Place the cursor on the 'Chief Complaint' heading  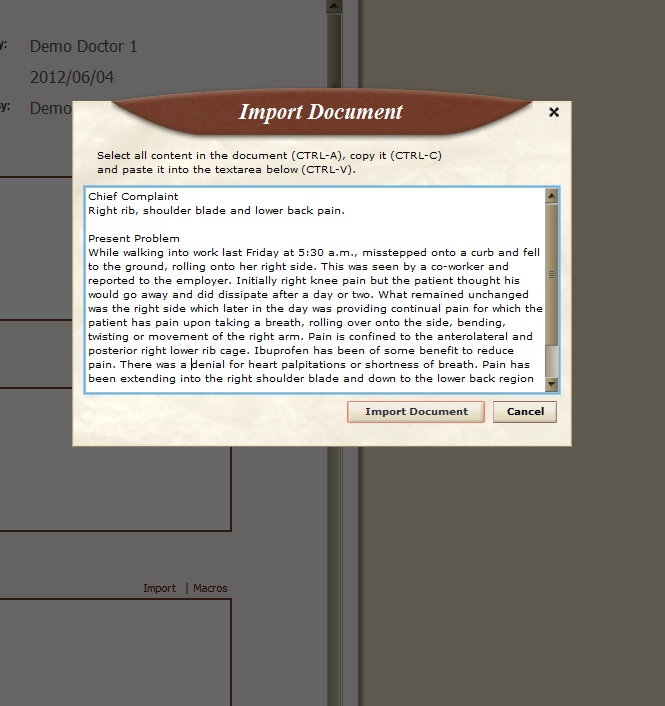point(133,197)
